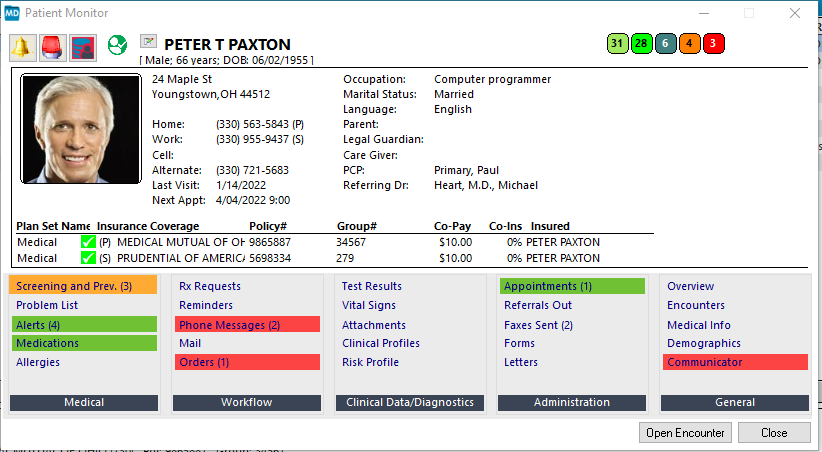This screenshot has width=822, height=452.
Task: Click the Open Encounter button
Action: (685, 433)
